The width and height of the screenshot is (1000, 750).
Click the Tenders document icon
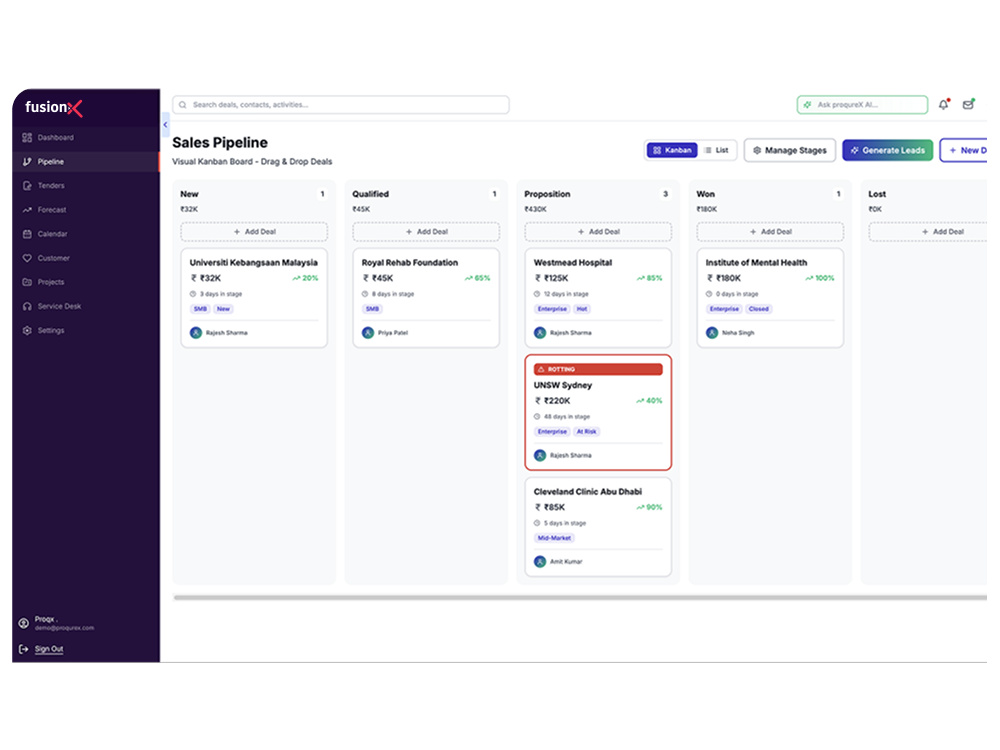27,186
